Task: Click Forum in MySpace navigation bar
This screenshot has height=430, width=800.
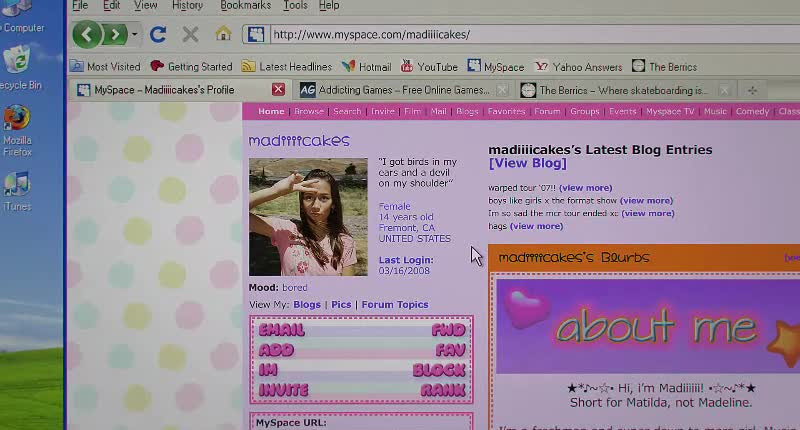Action: [547, 111]
